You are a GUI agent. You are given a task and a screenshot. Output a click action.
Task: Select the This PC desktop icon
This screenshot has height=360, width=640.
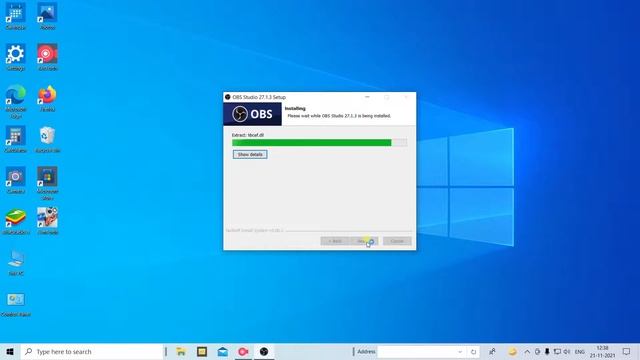click(x=16, y=262)
